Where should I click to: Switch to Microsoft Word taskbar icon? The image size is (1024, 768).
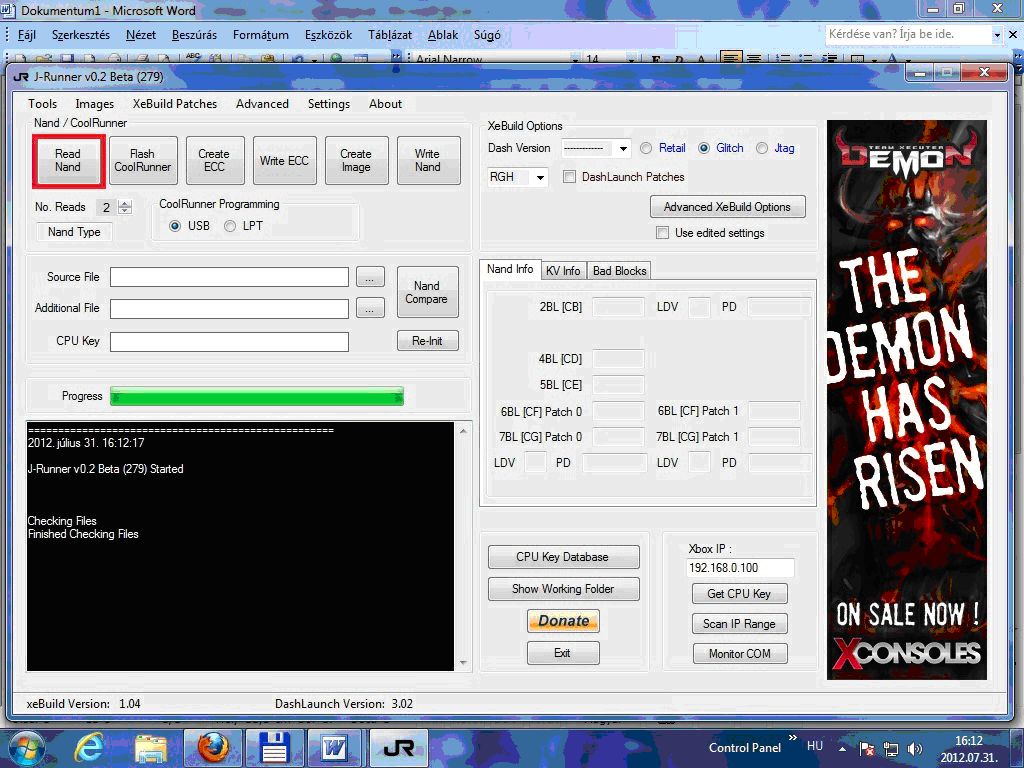(334, 748)
